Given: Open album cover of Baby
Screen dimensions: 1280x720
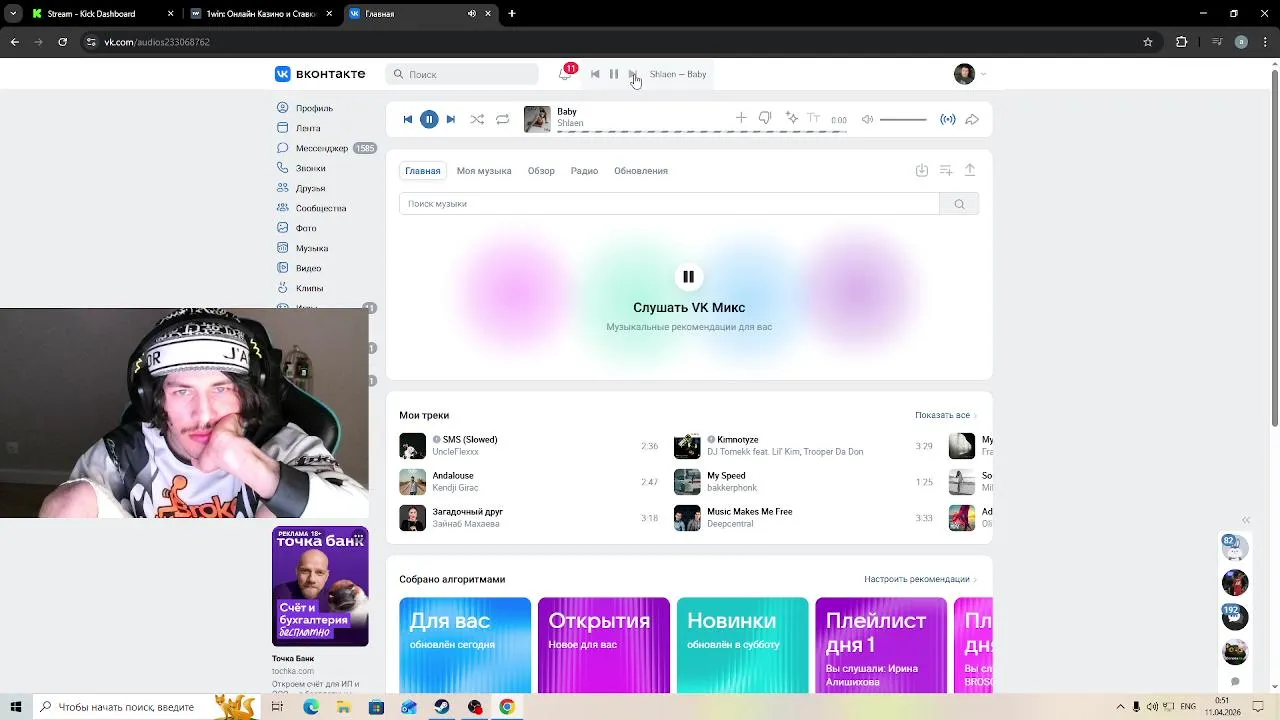Looking at the screenshot, I should [537, 119].
